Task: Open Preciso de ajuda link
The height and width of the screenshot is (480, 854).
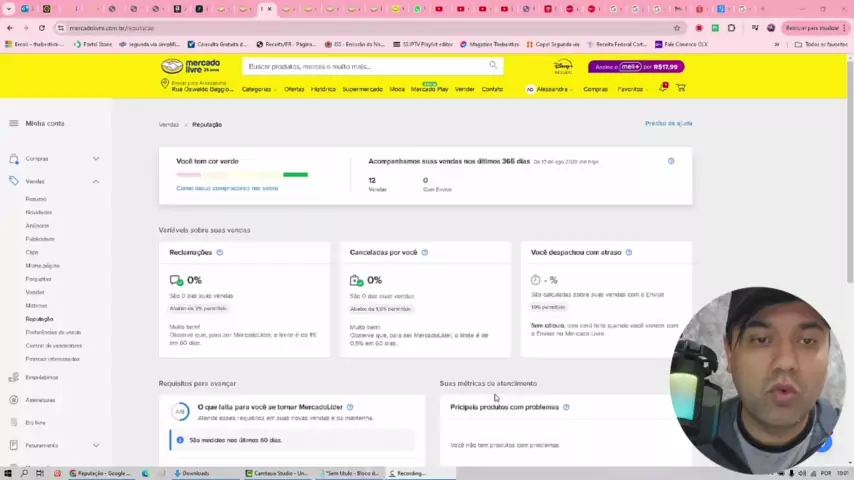Action: pyautogui.click(x=668, y=124)
